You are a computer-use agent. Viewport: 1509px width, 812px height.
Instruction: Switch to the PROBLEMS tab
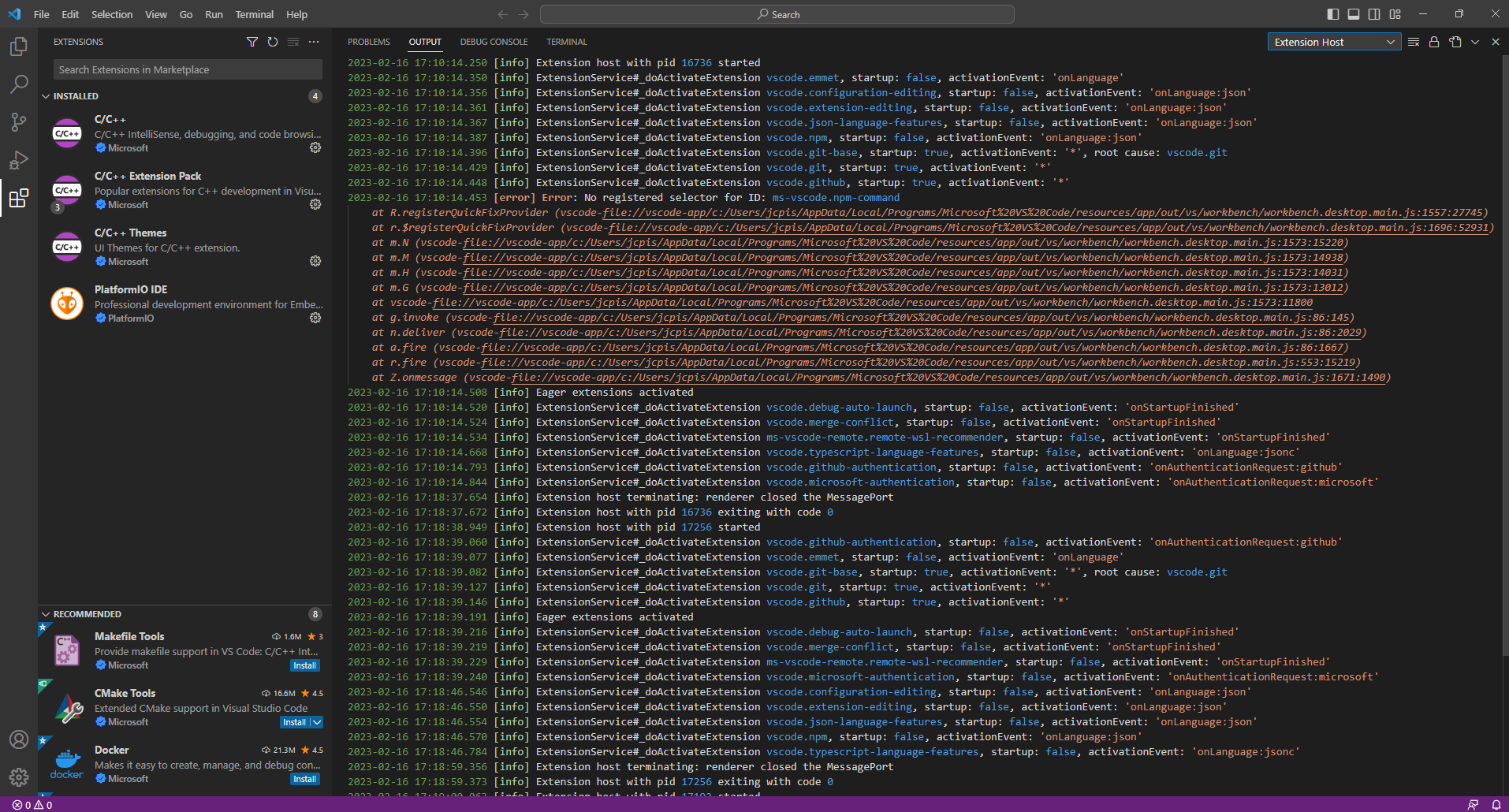(x=369, y=42)
